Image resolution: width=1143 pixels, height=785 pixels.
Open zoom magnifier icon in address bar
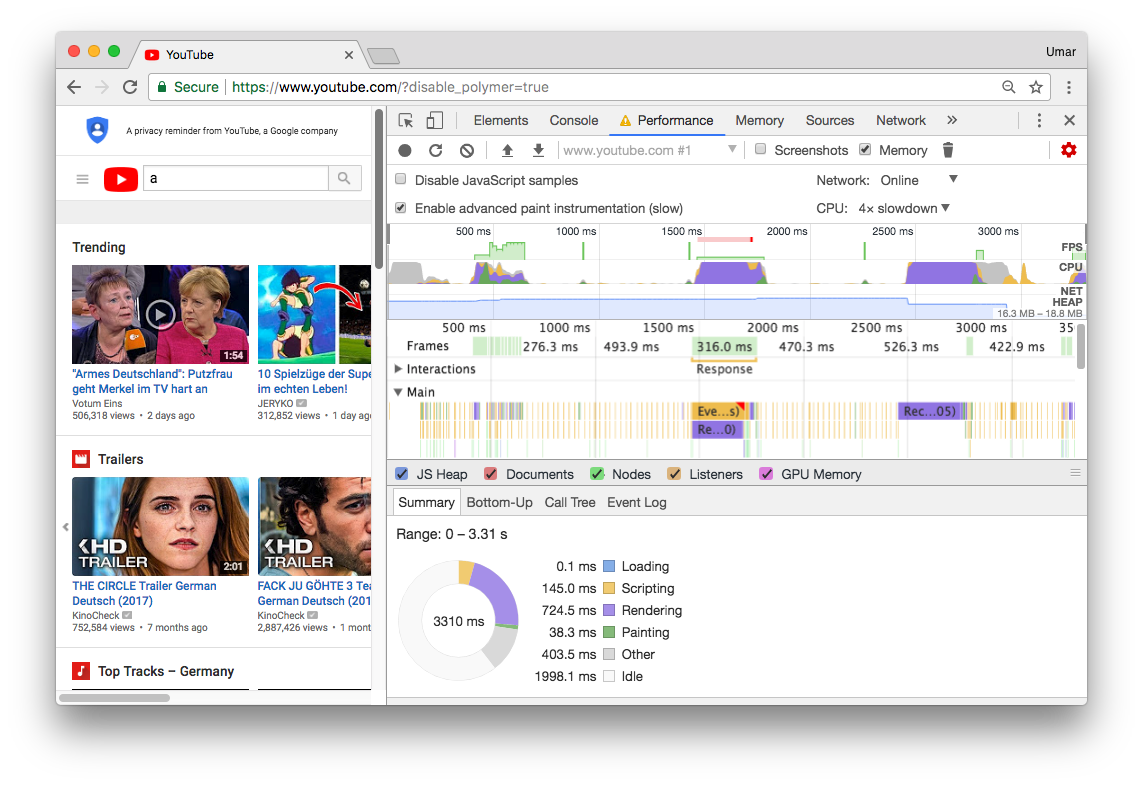(x=1009, y=87)
